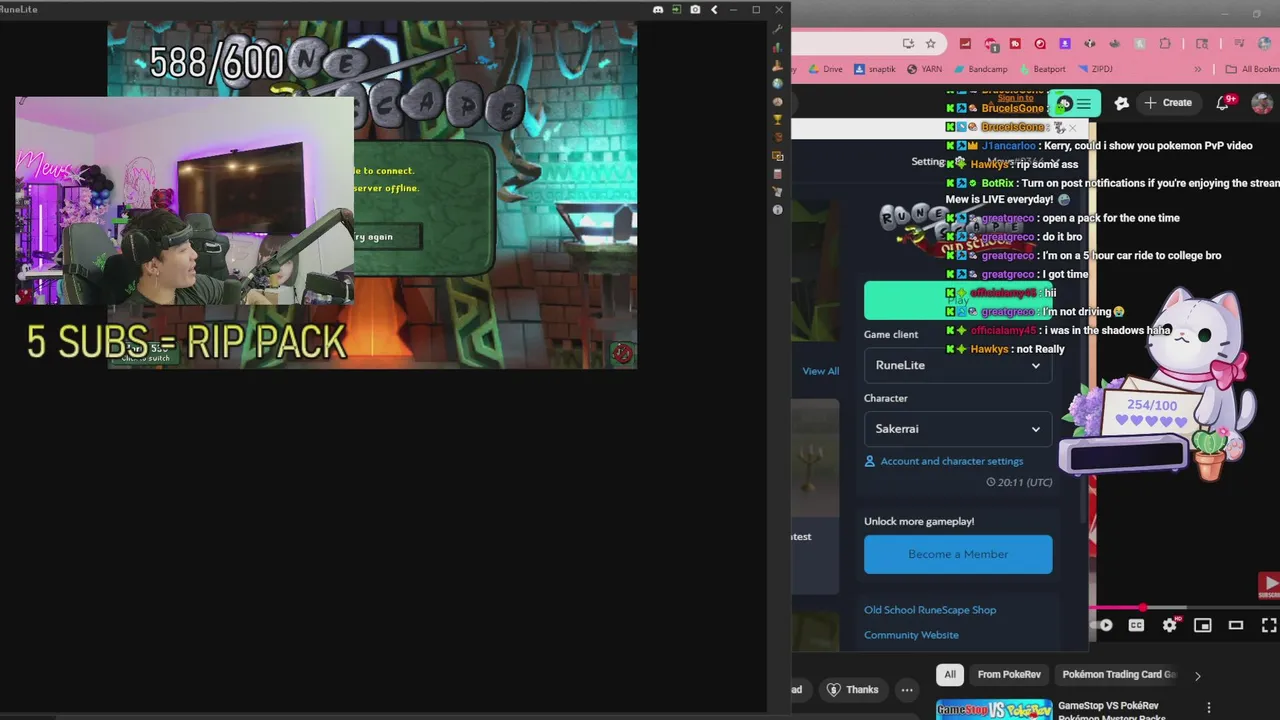Open the trophy panel in RuneLite sidebar
Image resolution: width=1280 pixels, height=720 pixels.
[778, 120]
